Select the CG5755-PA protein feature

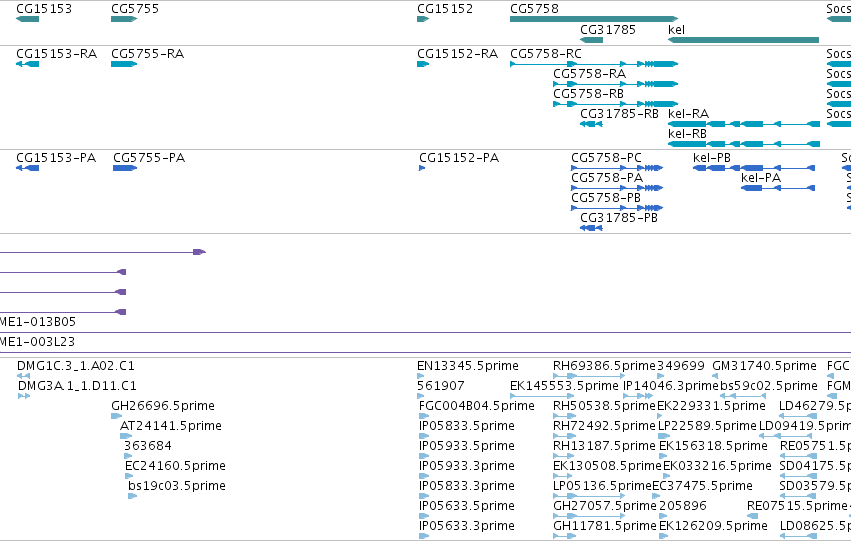pos(125,168)
